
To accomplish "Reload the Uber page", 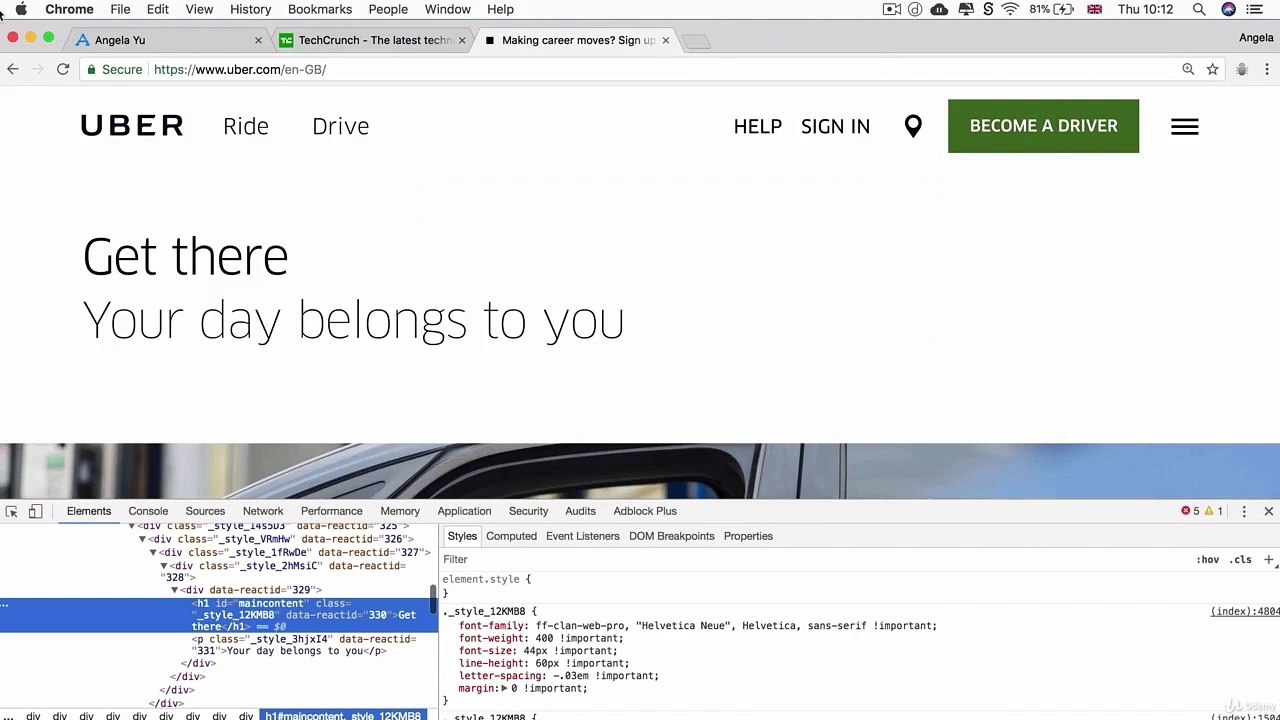I will [x=63, y=69].
